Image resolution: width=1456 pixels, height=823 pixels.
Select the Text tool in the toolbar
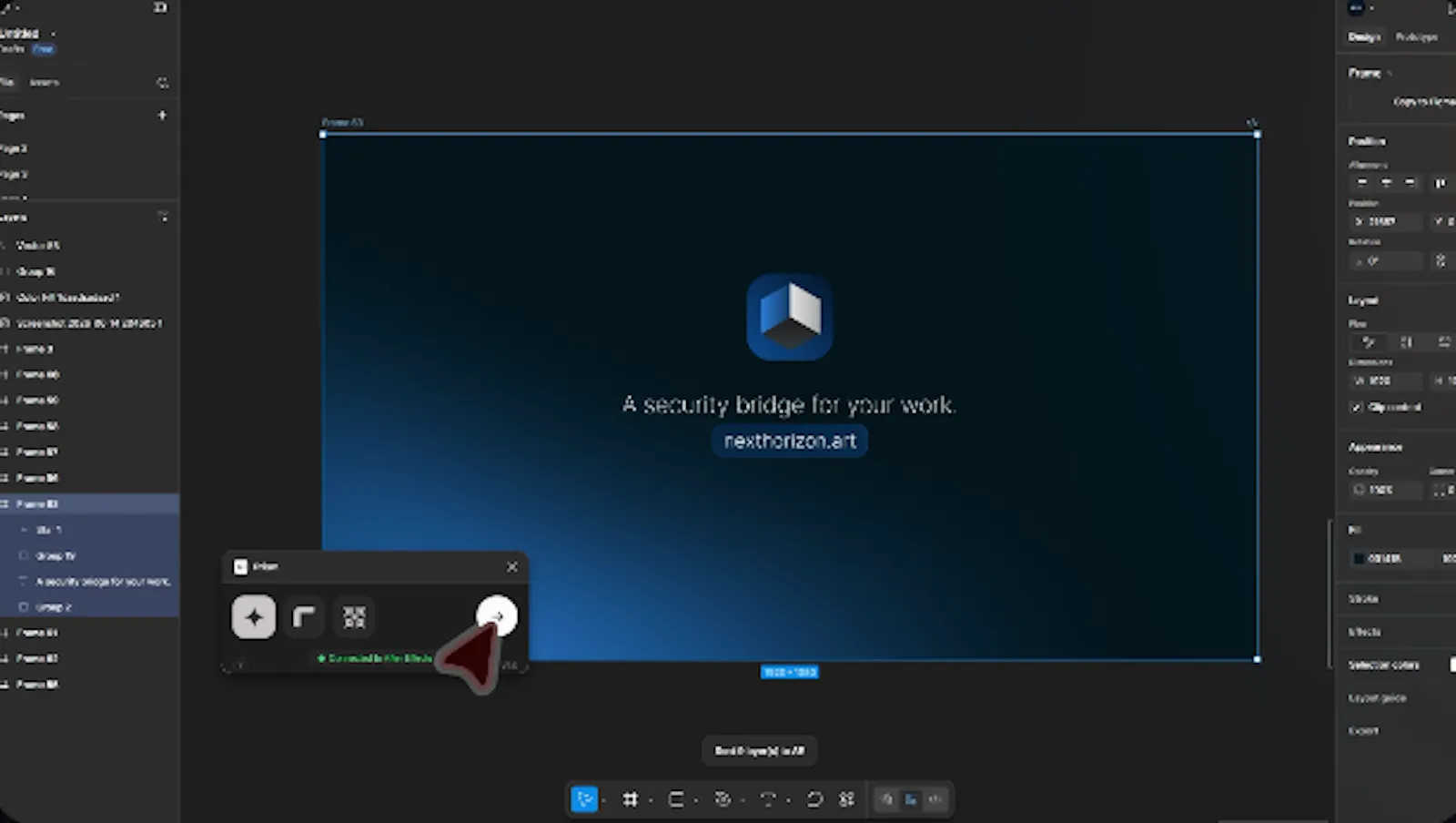(767, 799)
